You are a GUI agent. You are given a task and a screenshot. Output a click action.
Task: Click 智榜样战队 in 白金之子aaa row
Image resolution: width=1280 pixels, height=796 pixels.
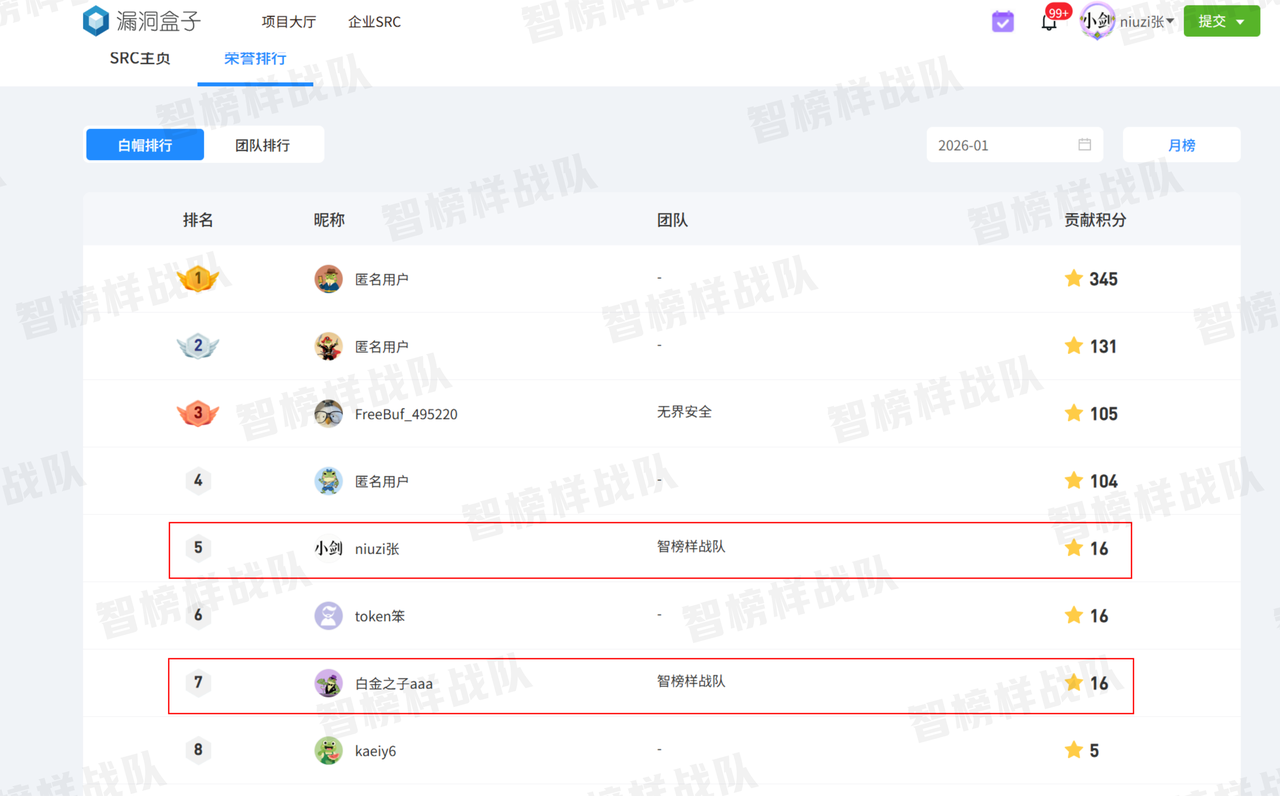pos(691,681)
